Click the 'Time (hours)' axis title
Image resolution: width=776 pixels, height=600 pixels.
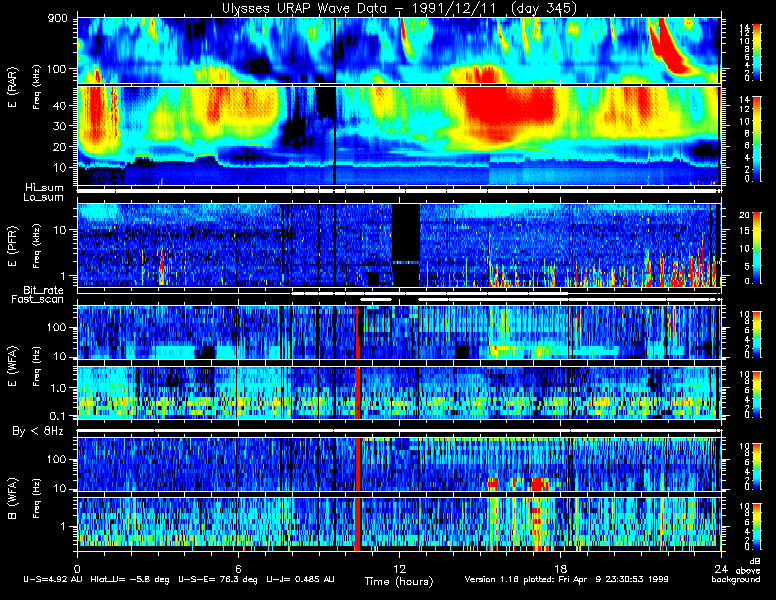pos(399,582)
